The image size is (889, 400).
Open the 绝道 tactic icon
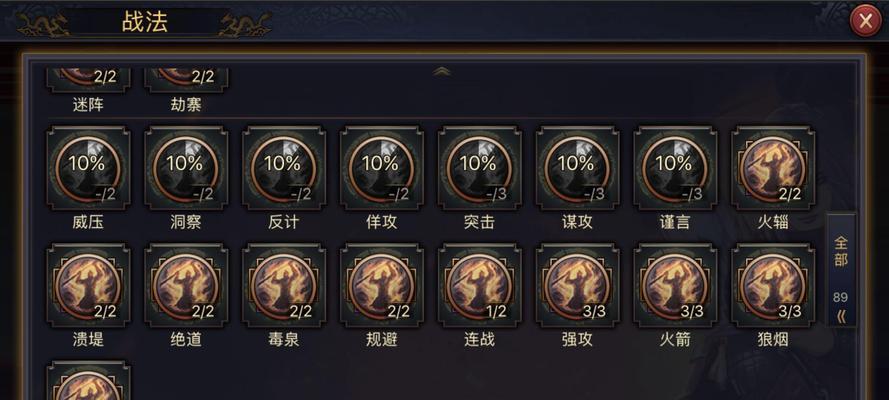tap(186, 286)
